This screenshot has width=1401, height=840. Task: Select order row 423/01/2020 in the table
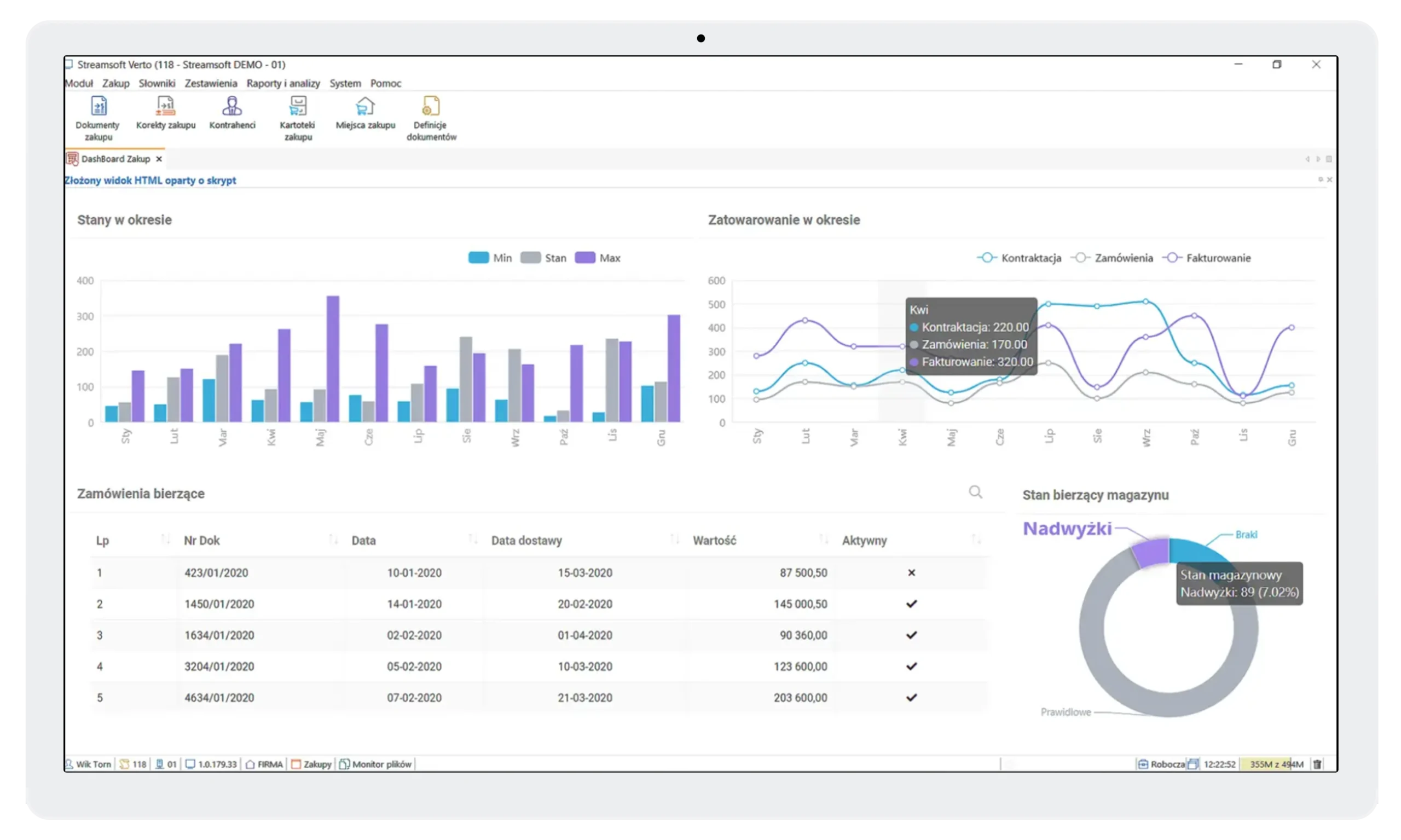216,573
